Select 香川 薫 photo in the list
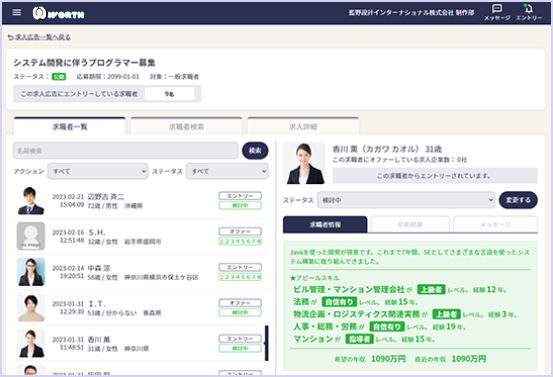This screenshot has width=553, height=377. (31, 343)
